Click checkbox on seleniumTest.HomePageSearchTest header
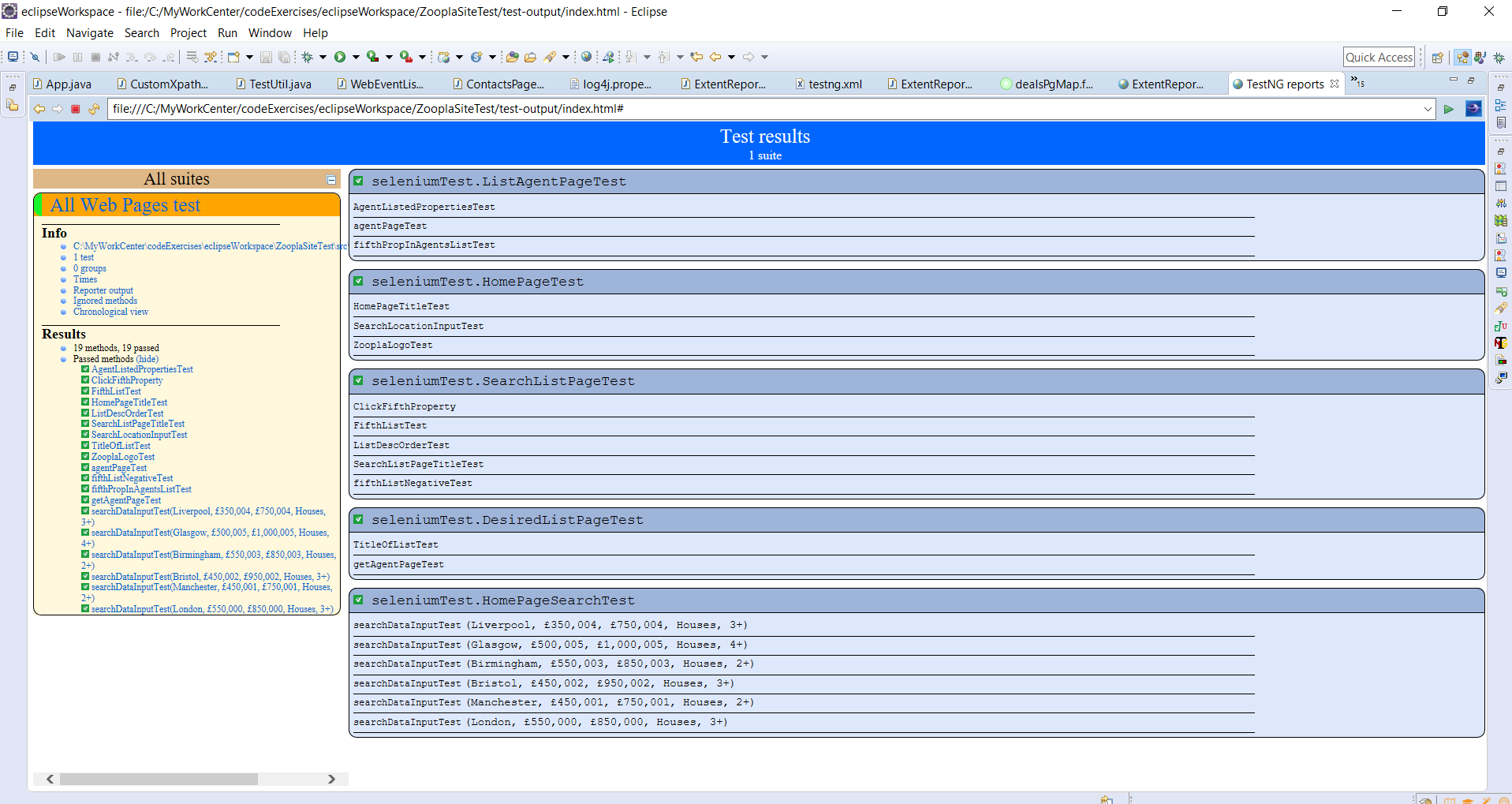 click(359, 600)
